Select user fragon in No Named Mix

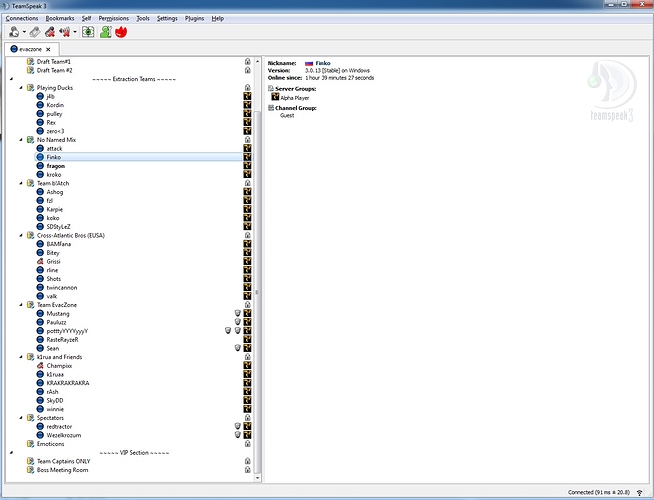(55, 166)
